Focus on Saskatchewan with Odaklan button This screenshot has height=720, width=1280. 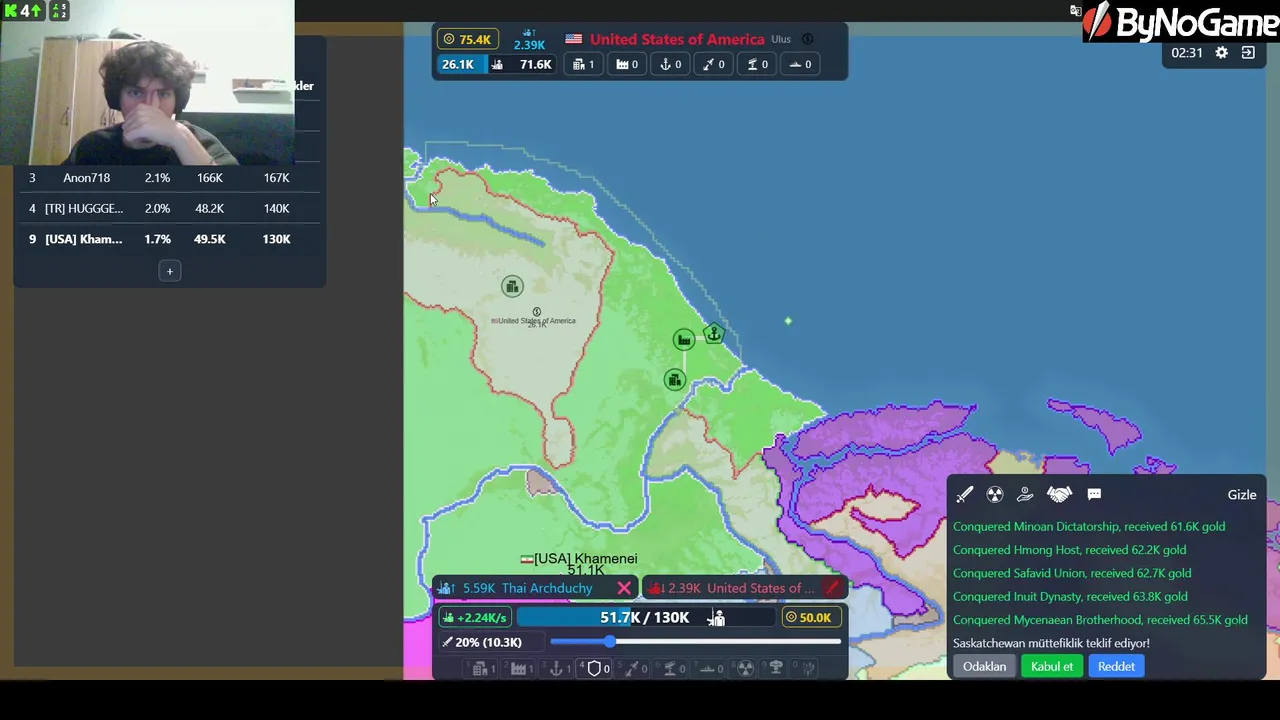tap(985, 666)
